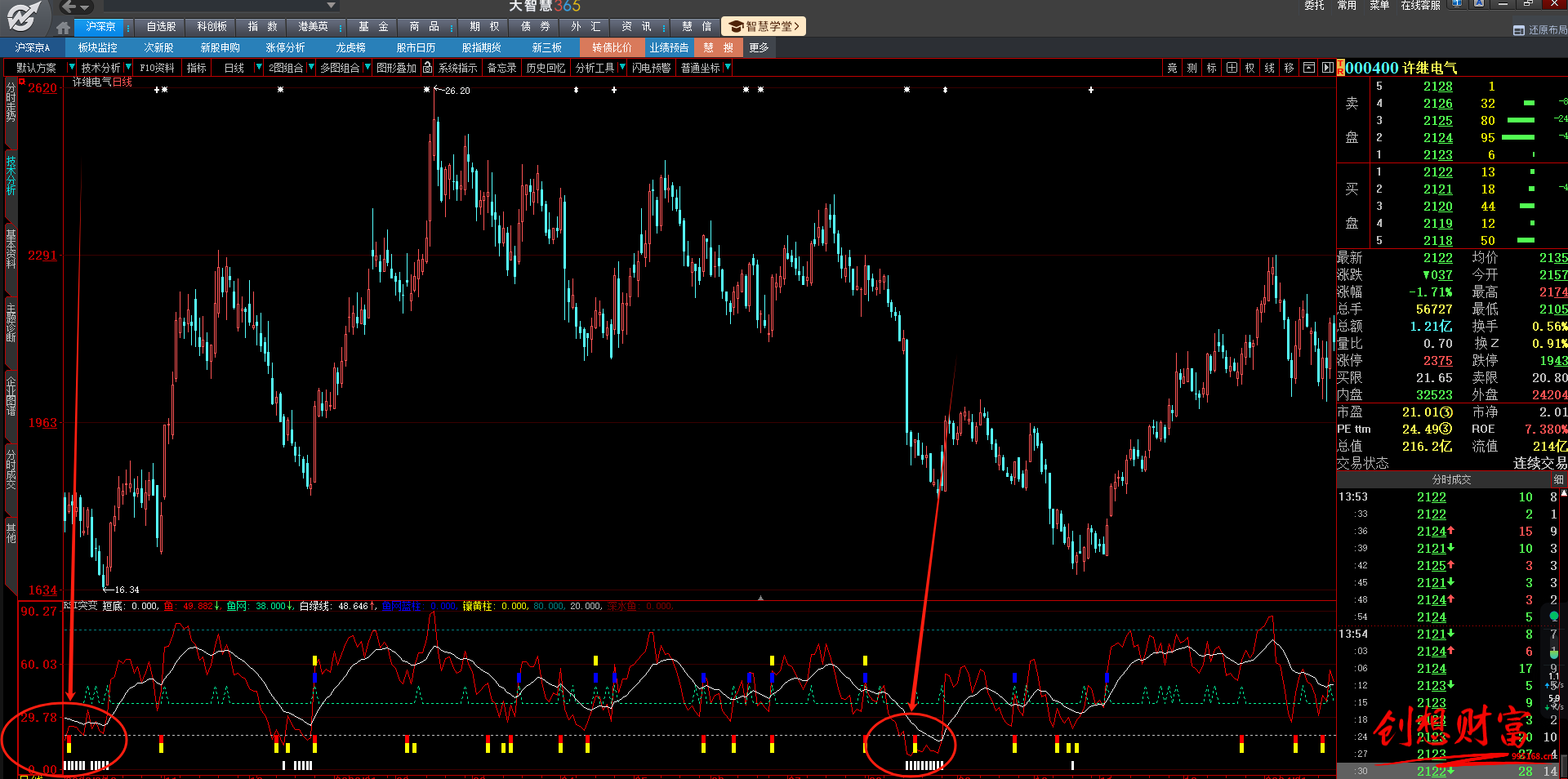1568x779 pixels.
Task: Click 闪电预警 button
Action: click(651, 68)
